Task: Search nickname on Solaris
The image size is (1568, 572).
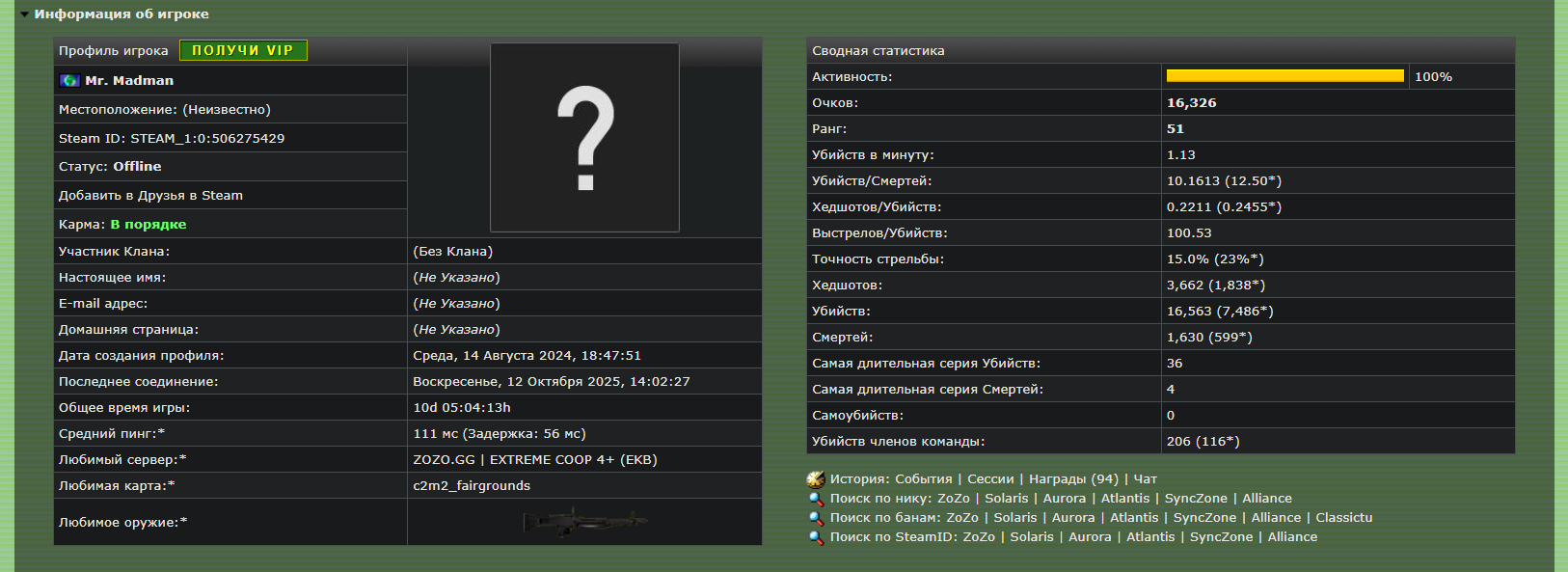Action: click(x=1006, y=499)
